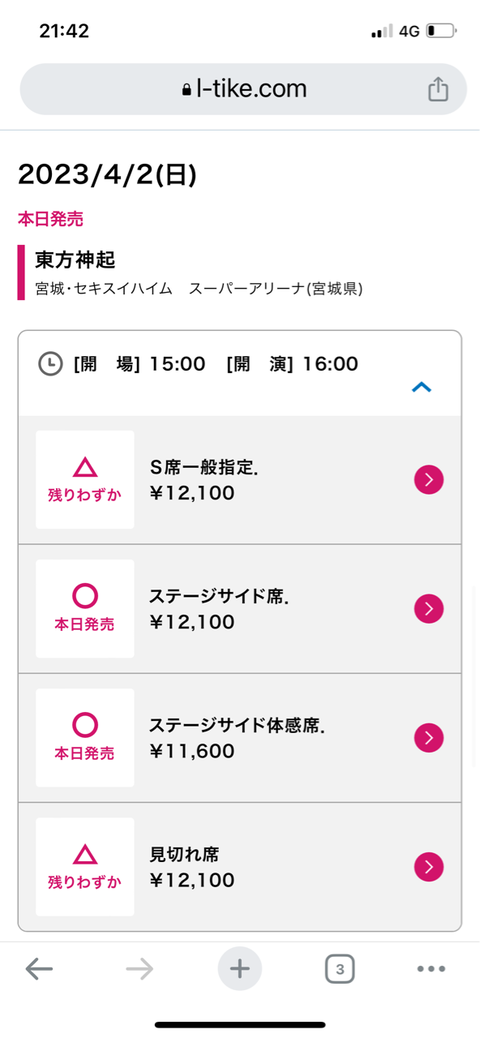This screenshot has width=480, height=1038.
Task: Tap the pink arrow for S席一般指定
Action: 429,480
